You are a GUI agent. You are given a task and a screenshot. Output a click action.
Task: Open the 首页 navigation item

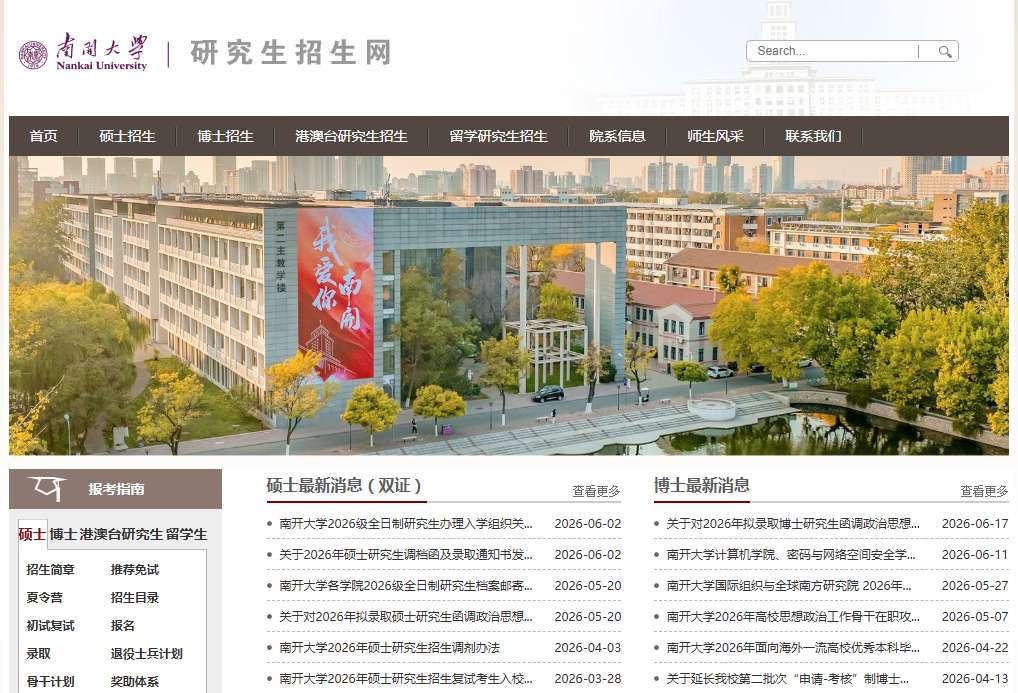43,136
